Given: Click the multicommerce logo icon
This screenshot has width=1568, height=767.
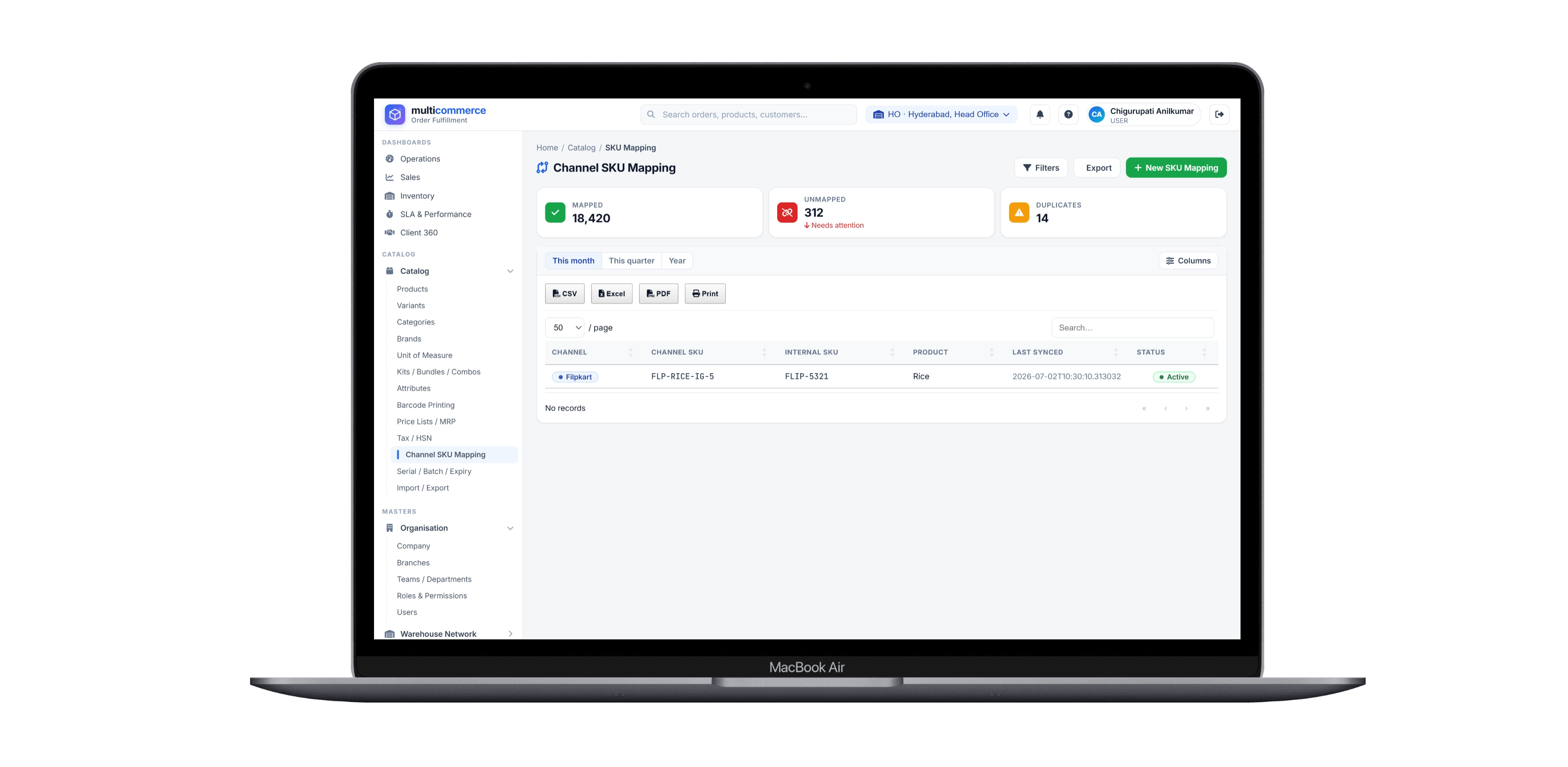Looking at the screenshot, I should 395,114.
